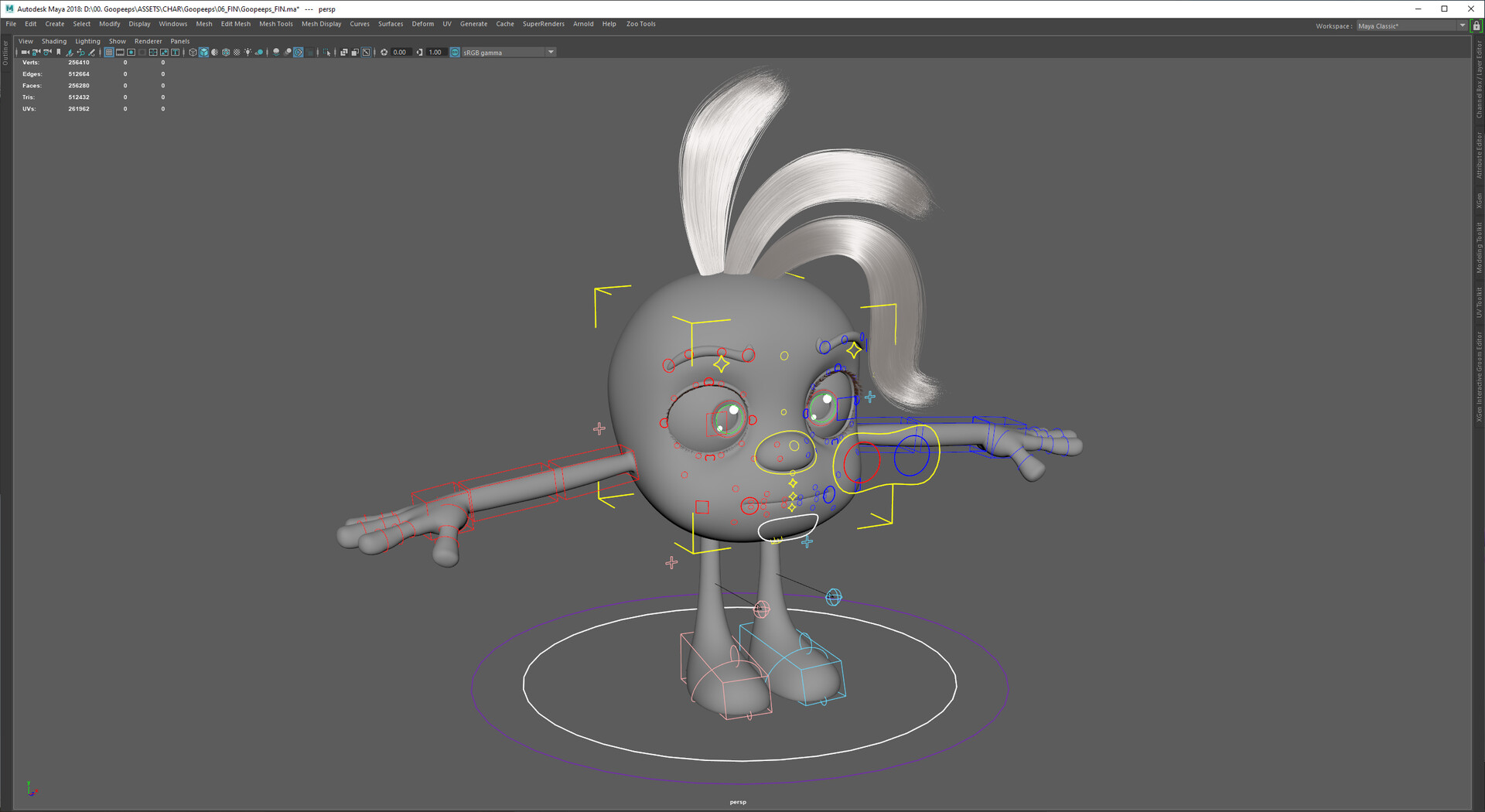Open Channel Box / Layer Editor tab
This screenshot has height=812, width=1485.
[x=1479, y=80]
